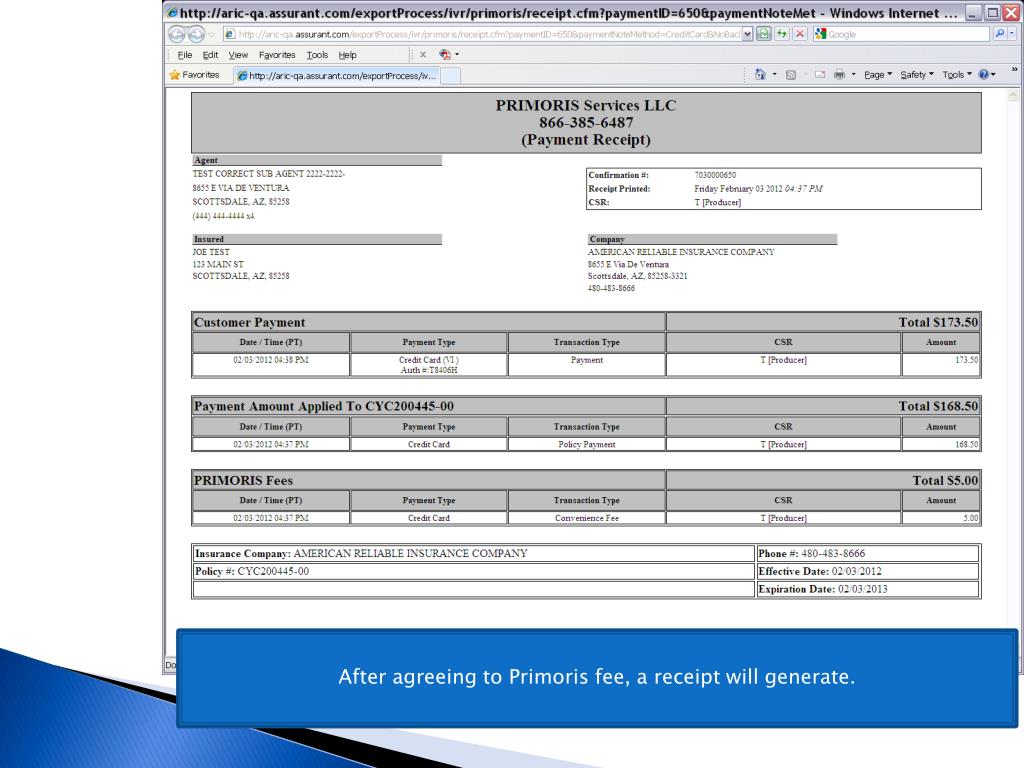
Task: Click the Expiration Date 02/03/2013 text
Action: (823, 589)
